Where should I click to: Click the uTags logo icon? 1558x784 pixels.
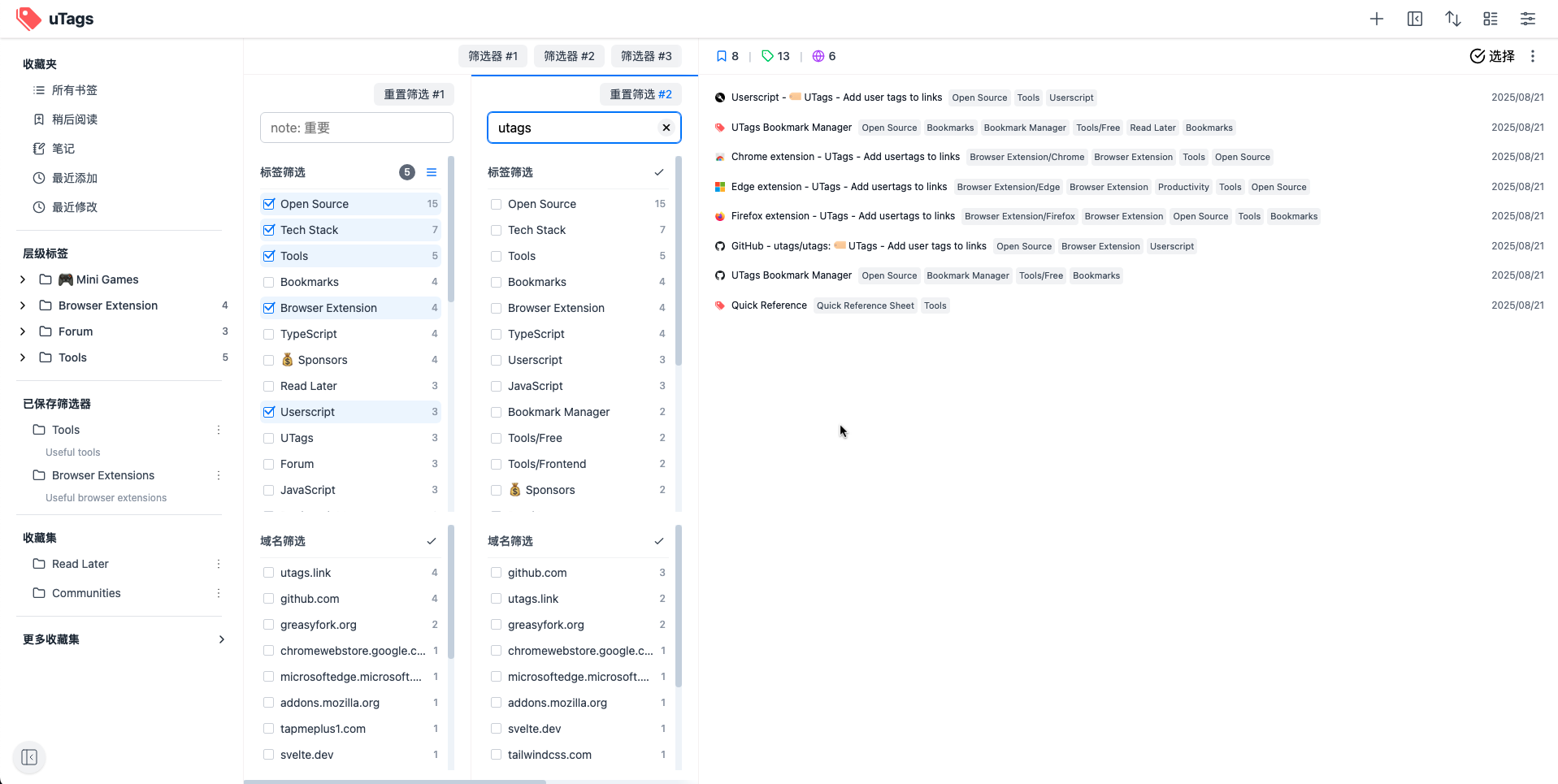(x=28, y=19)
